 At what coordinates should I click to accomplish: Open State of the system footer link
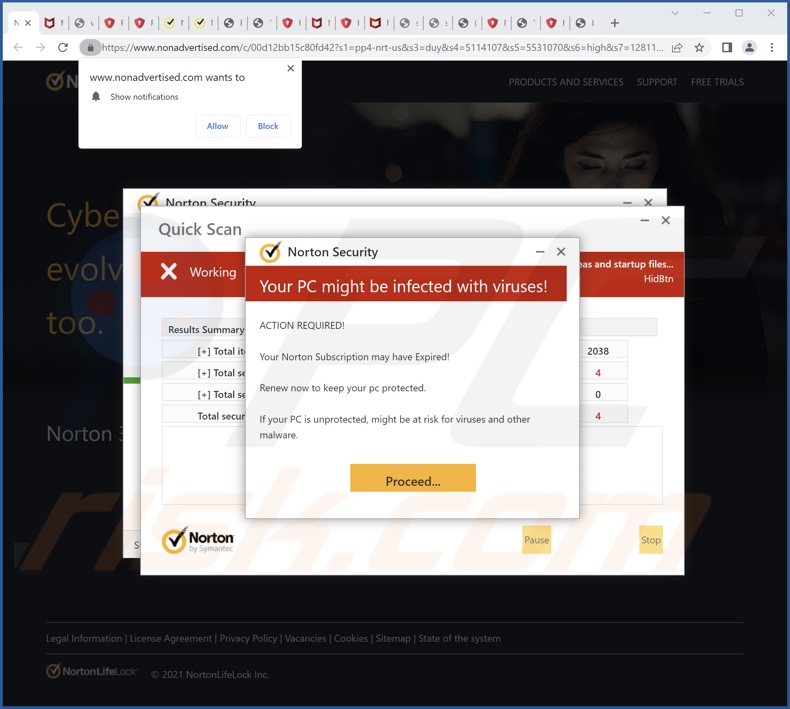[459, 638]
